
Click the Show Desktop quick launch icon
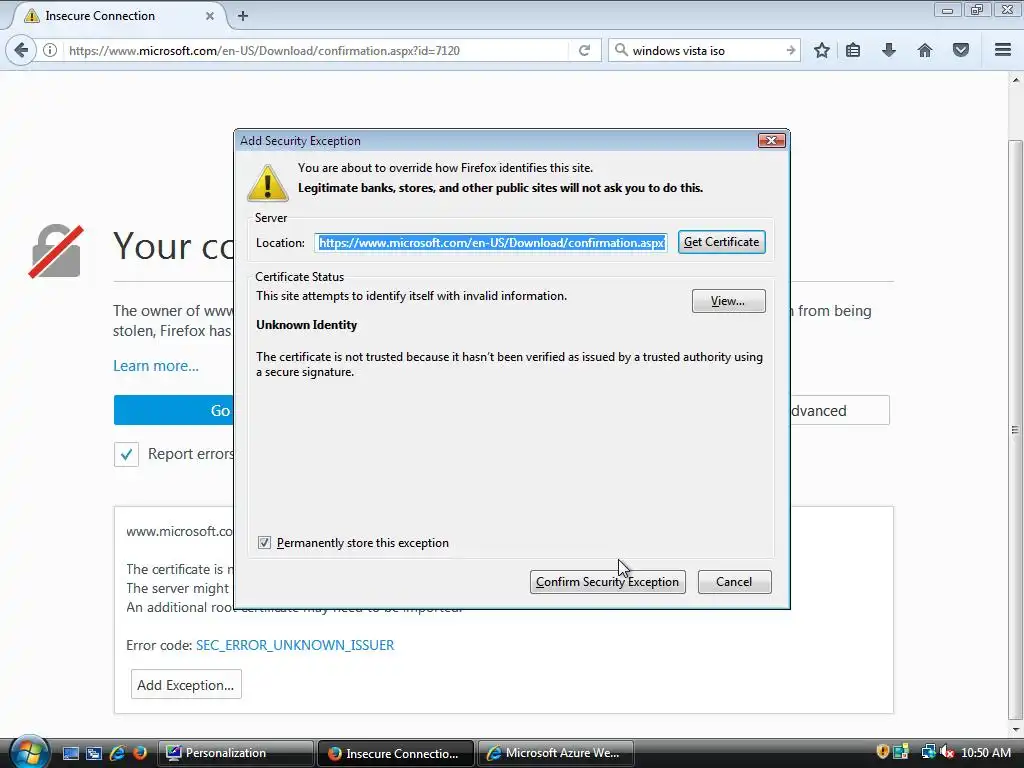[71, 753]
